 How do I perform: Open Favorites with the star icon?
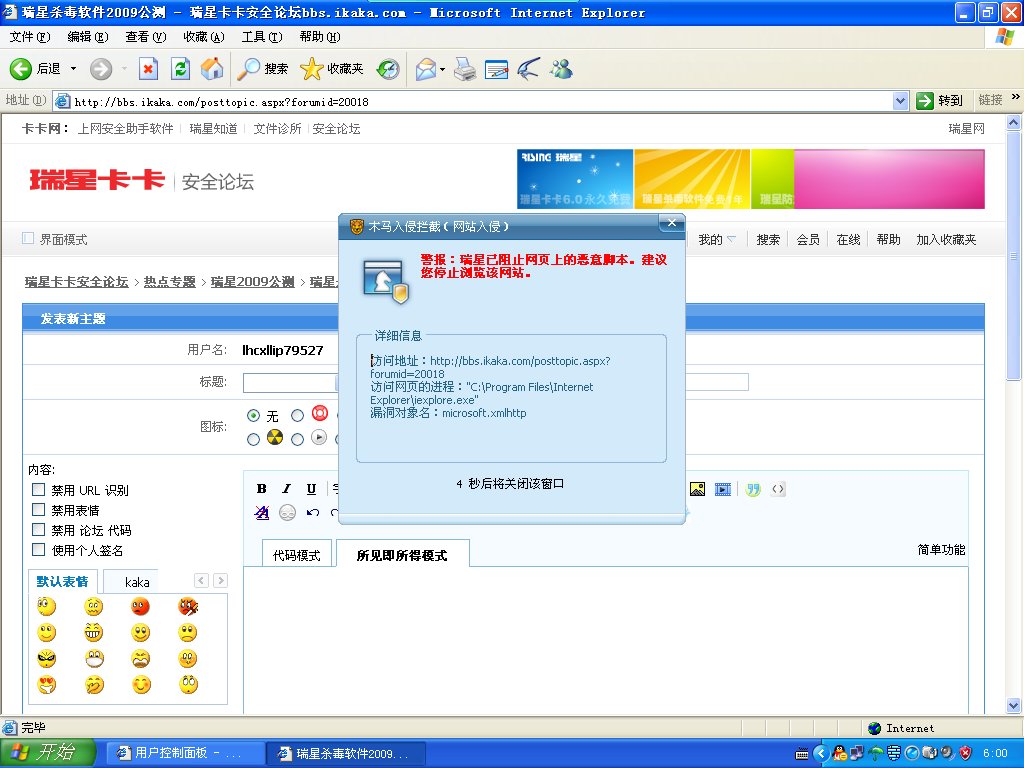[x=312, y=69]
